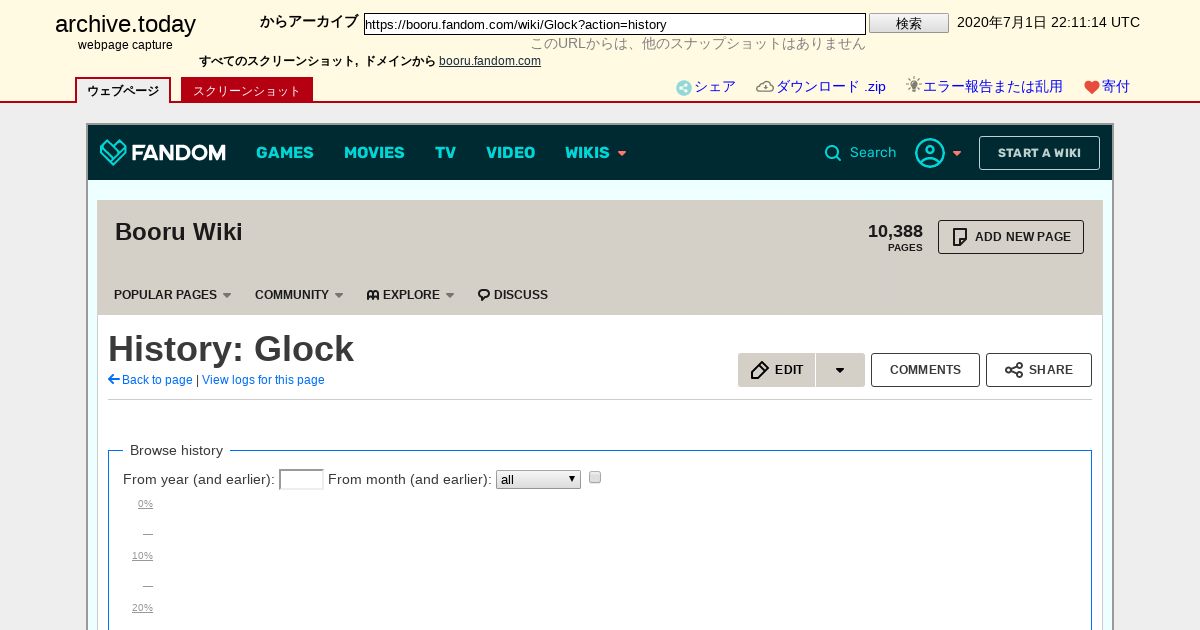The image size is (1200, 630).
Task: Open the TV navigation item
Action: point(445,152)
